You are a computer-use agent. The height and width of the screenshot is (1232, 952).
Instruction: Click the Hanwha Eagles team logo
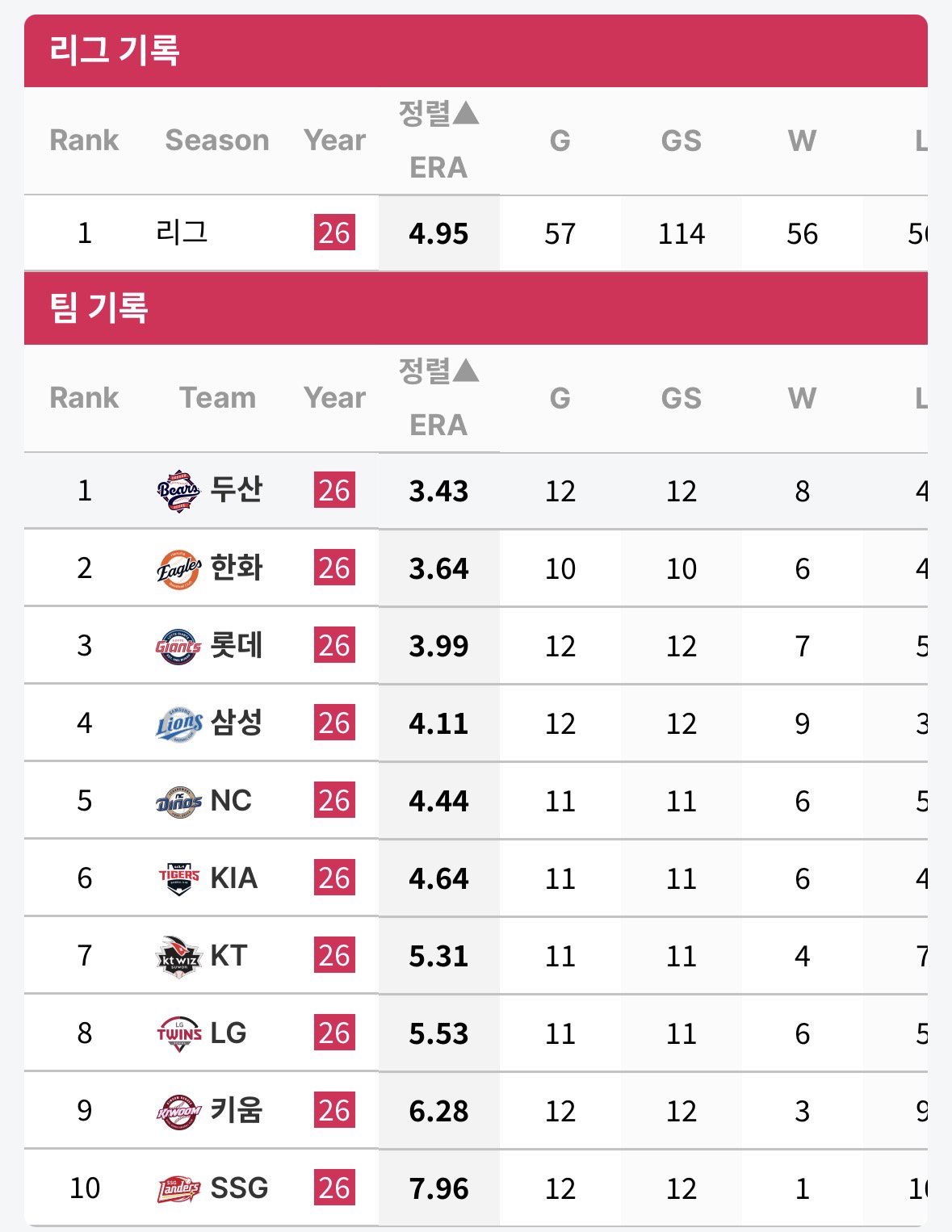pos(178,568)
